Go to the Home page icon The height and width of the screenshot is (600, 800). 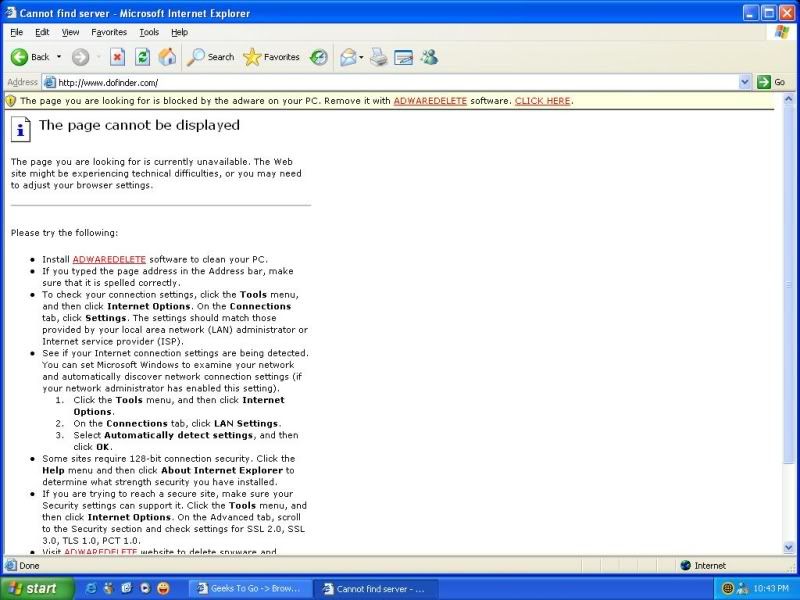click(167, 57)
